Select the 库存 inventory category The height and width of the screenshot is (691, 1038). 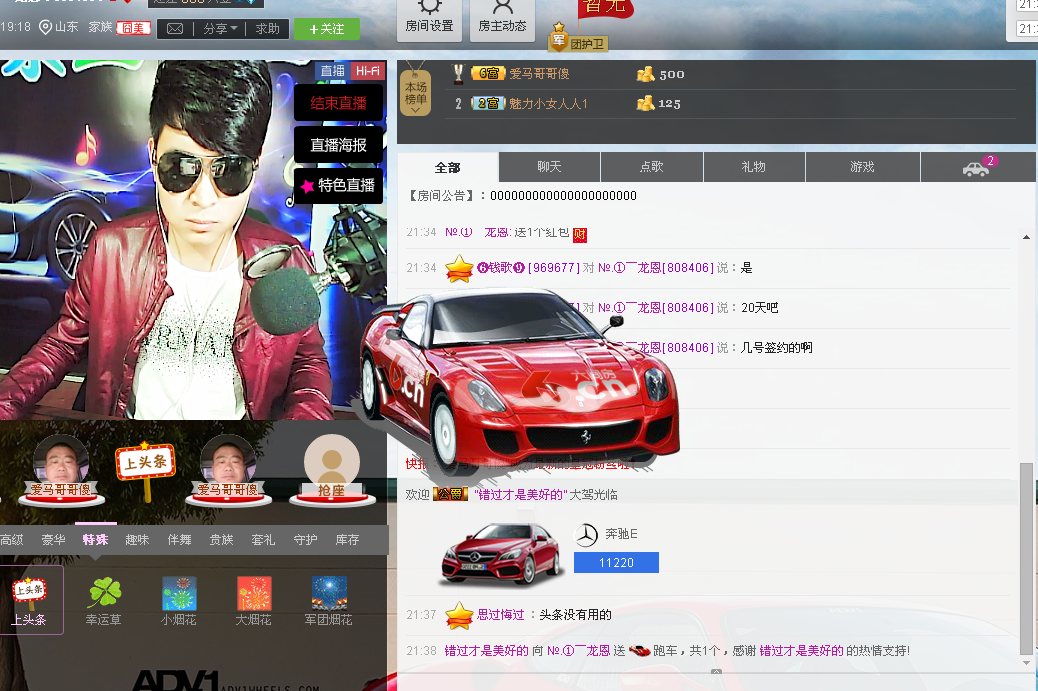pos(348,539)
